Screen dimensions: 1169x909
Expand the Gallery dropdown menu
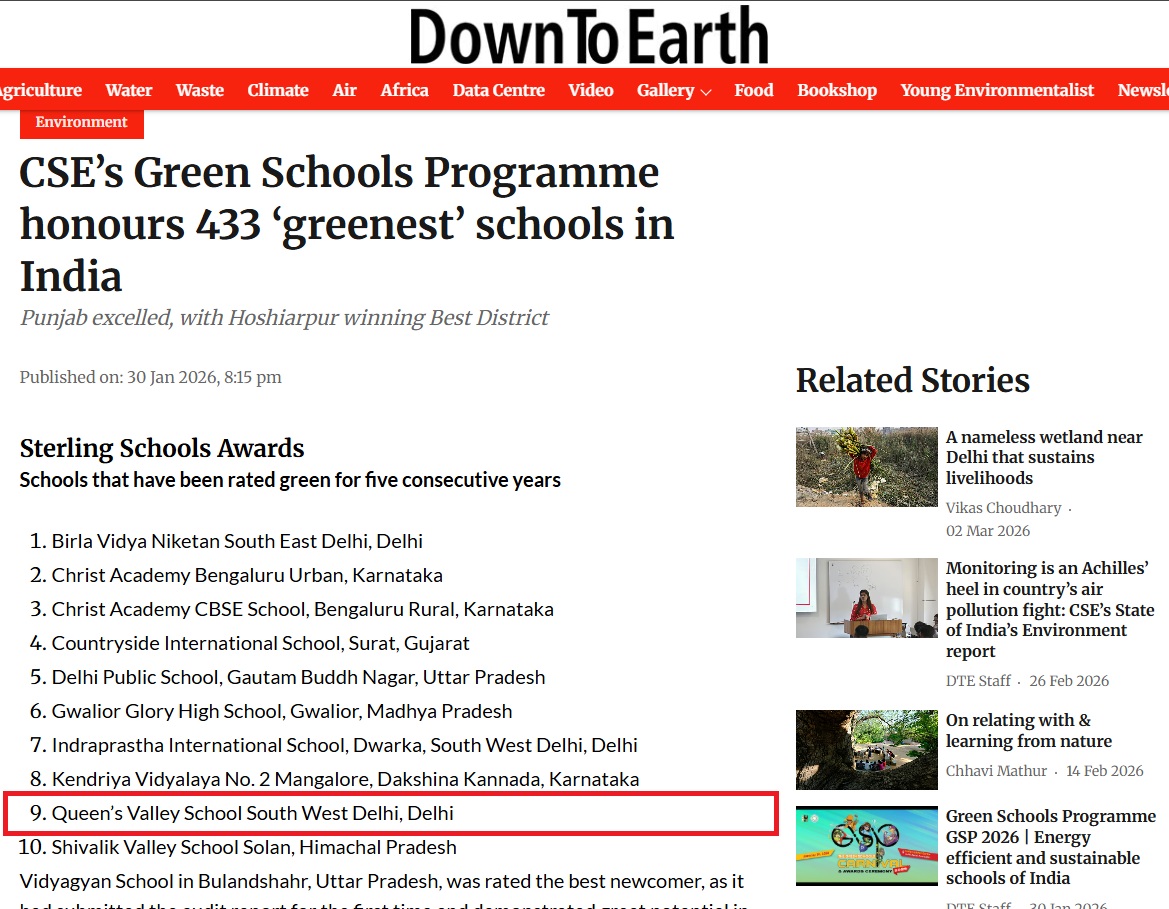(674, 90)
